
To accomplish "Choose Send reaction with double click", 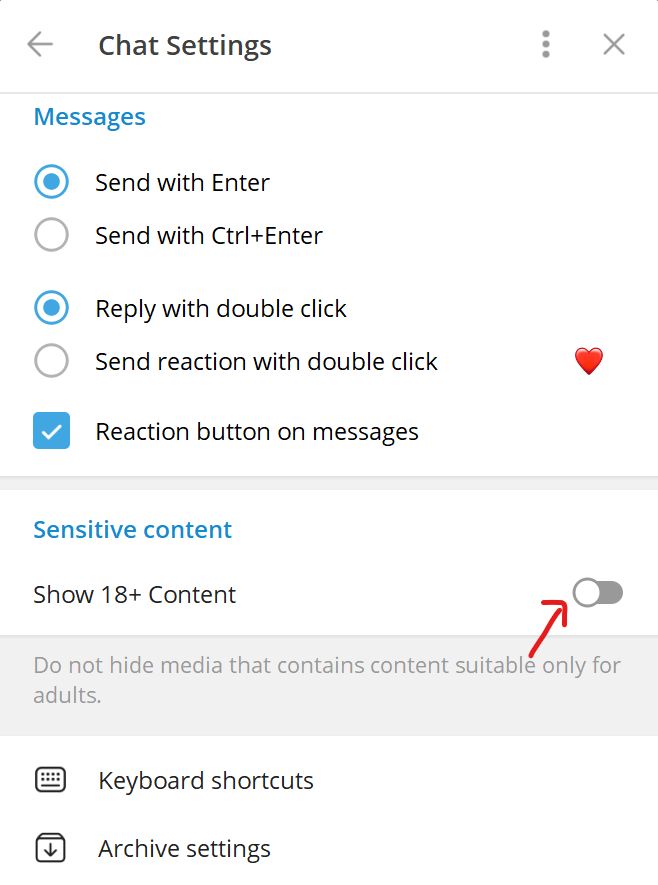I will click(52, 361).
